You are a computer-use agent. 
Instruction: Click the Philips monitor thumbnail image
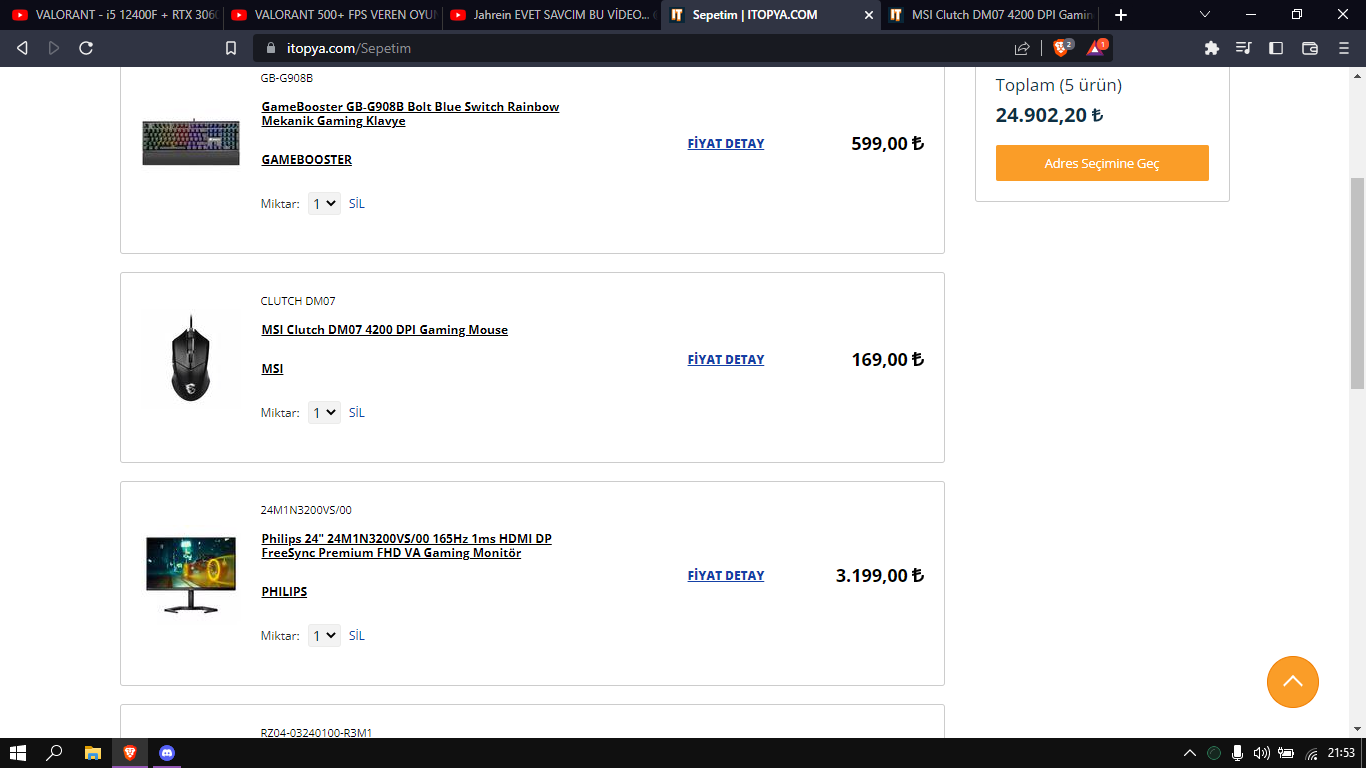pos(191,575)
